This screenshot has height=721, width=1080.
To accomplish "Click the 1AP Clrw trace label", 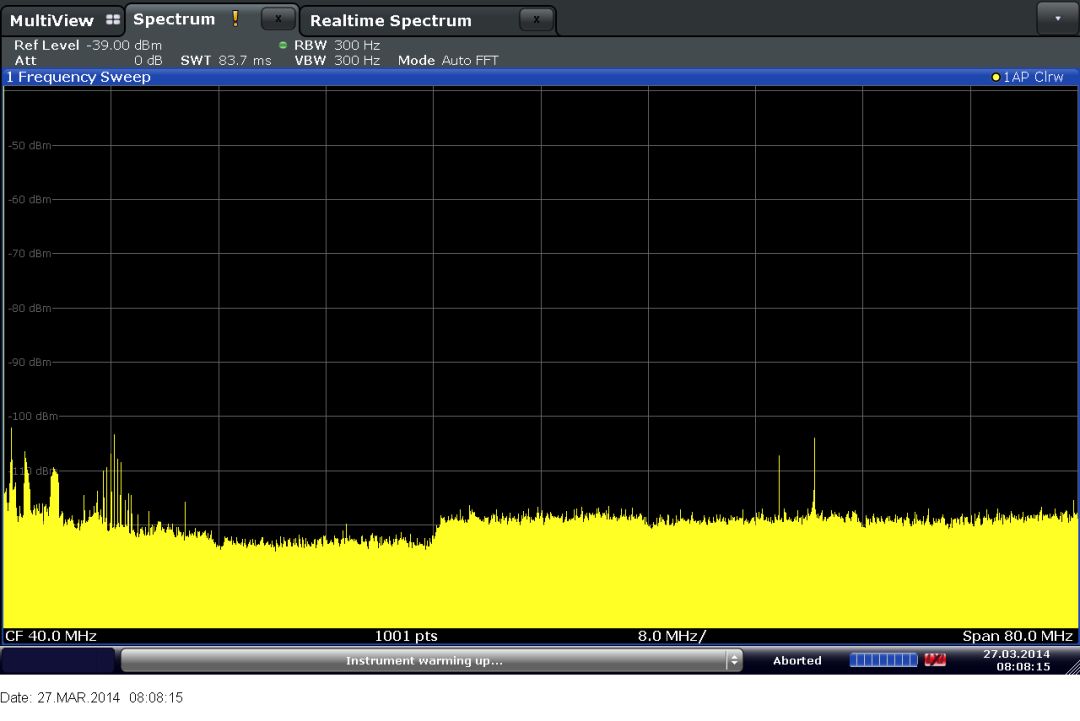I will tap(1032, 77).
